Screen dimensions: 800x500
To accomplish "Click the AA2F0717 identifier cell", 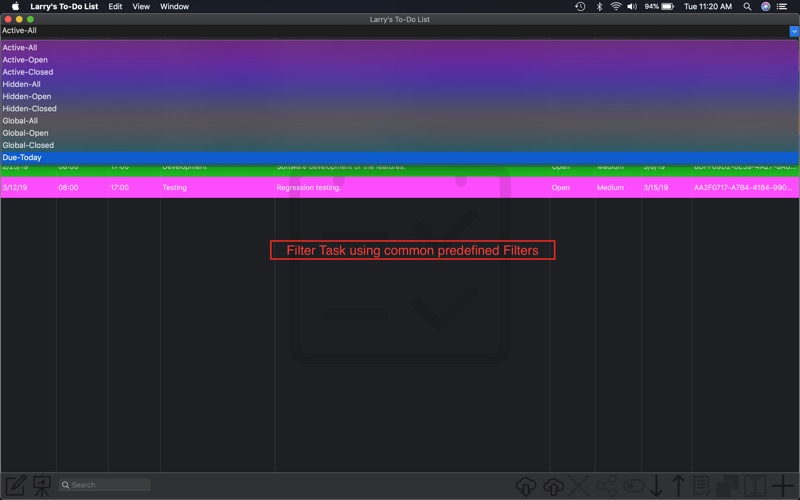I will pyautogui.click(x=745, y=187).
